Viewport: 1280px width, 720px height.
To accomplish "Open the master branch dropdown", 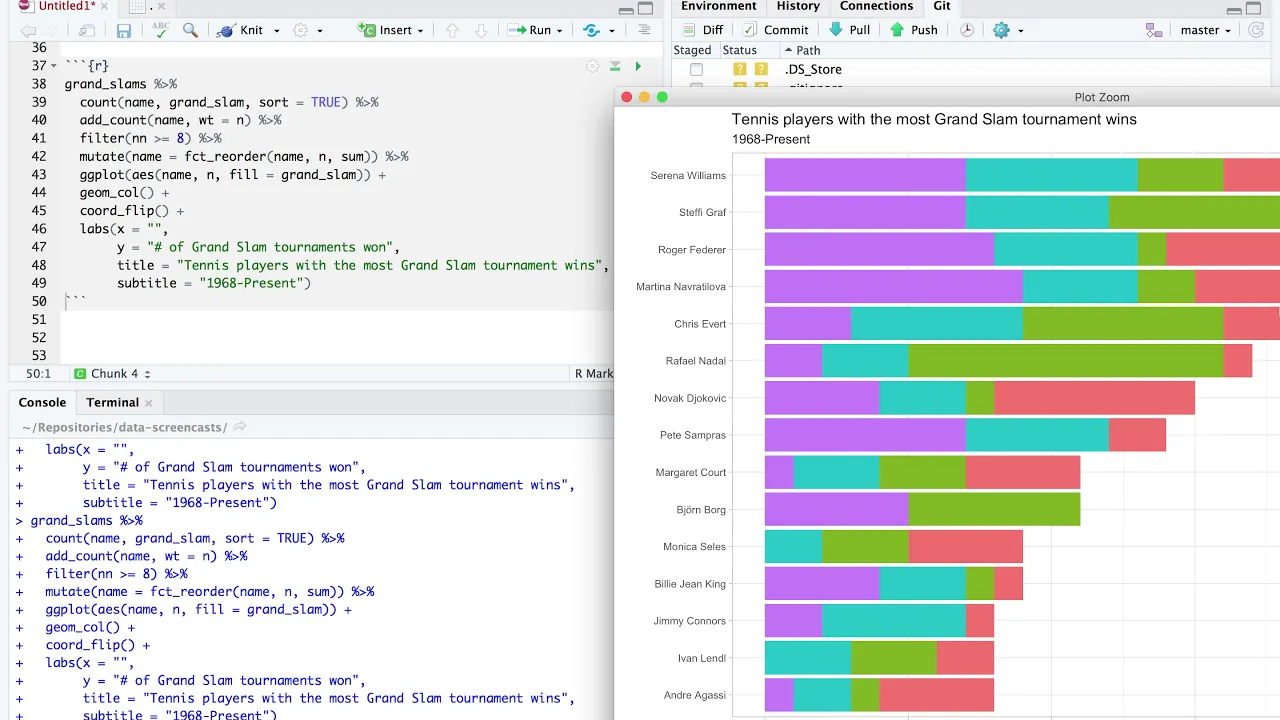I will pyautogui.click(x=1206, y=30).
